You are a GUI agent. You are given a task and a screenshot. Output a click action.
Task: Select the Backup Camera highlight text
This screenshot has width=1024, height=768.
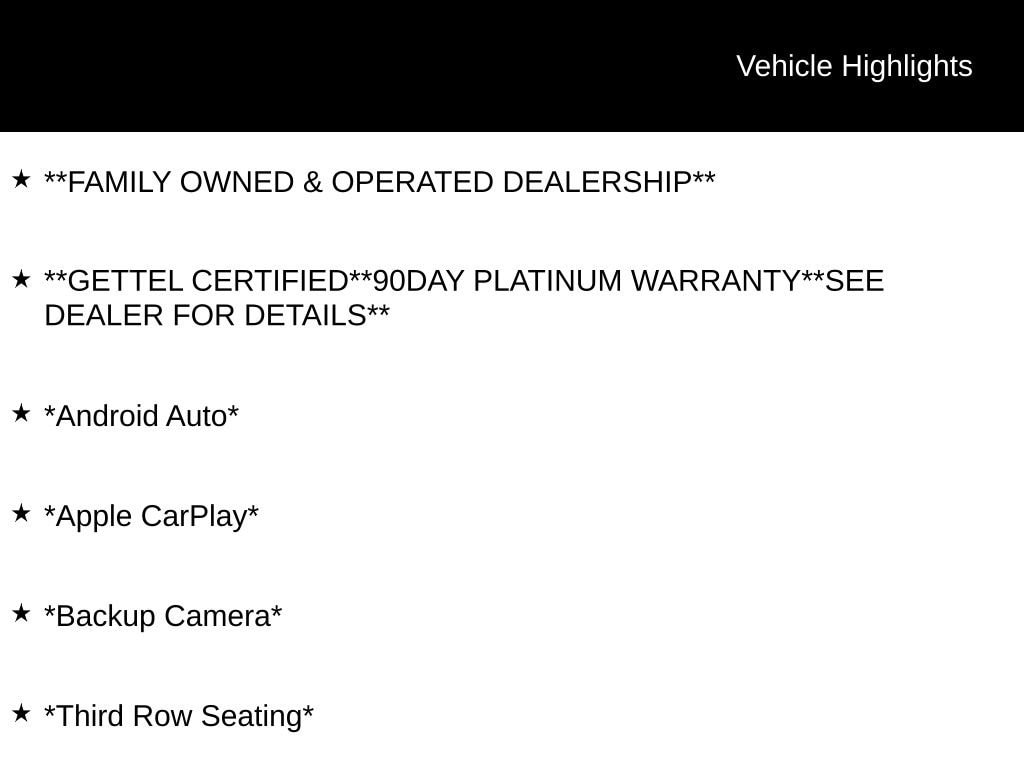click(163, 616)
